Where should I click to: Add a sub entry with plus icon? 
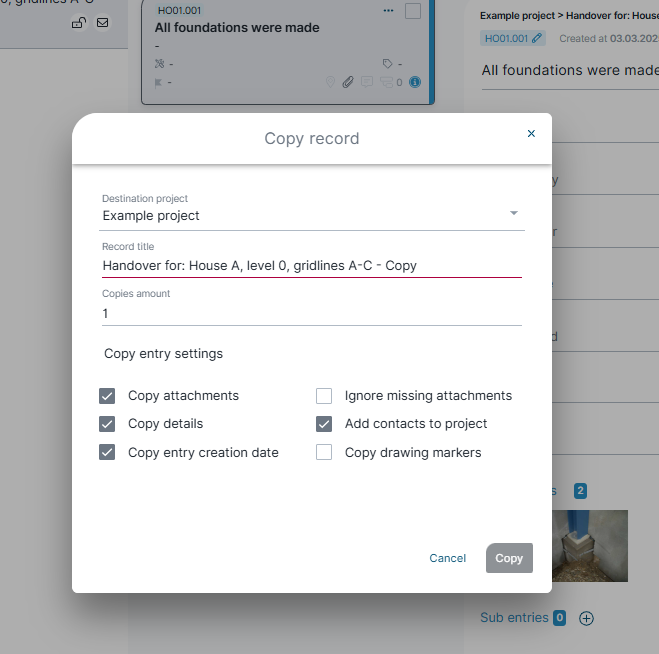(x=586, y=618)
